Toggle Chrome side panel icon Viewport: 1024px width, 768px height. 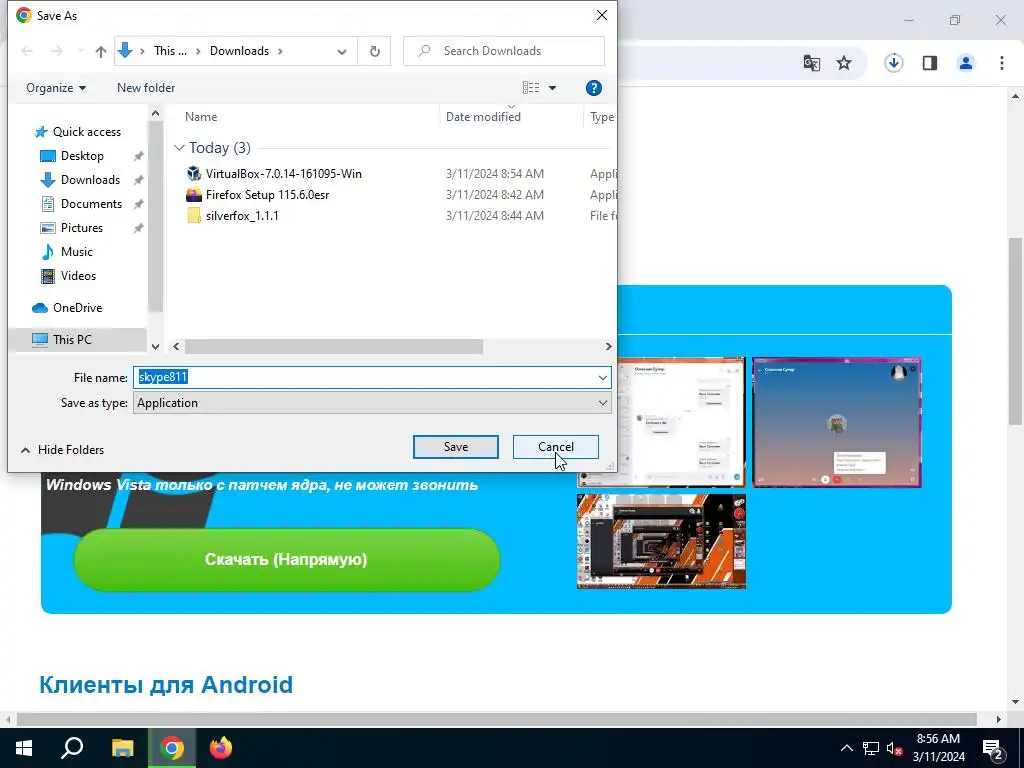tap(930, 63)
